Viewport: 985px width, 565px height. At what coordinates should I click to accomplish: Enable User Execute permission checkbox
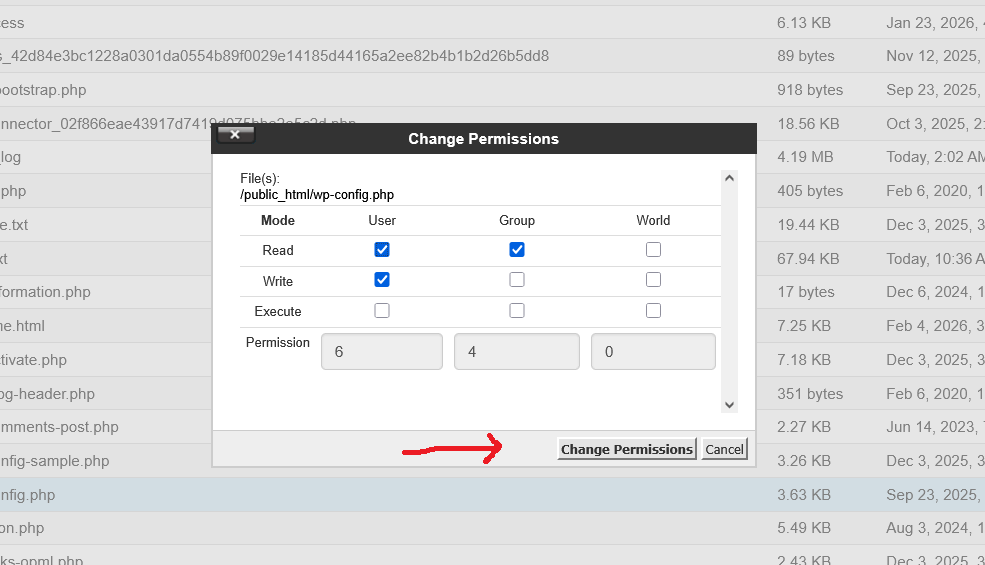[x=382, y=311]
